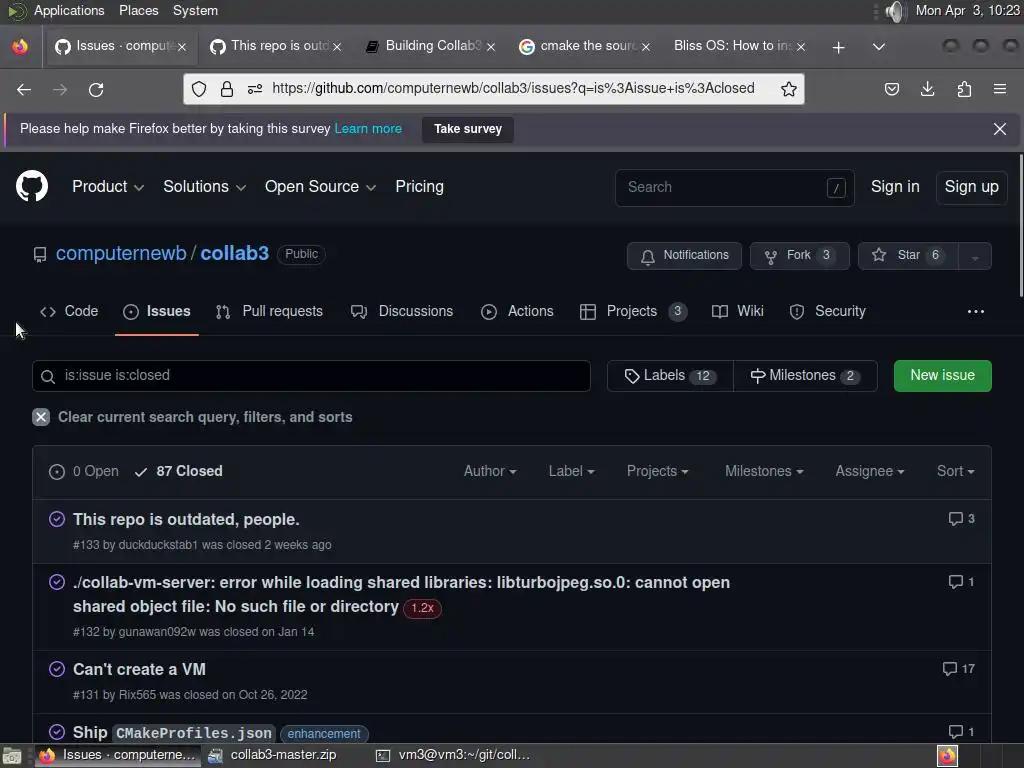Click the Fork button

(x=799, y=255)
